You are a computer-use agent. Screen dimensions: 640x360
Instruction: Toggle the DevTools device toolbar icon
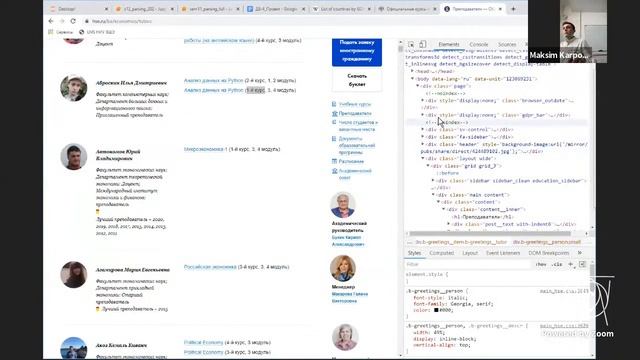click(422, 44)
